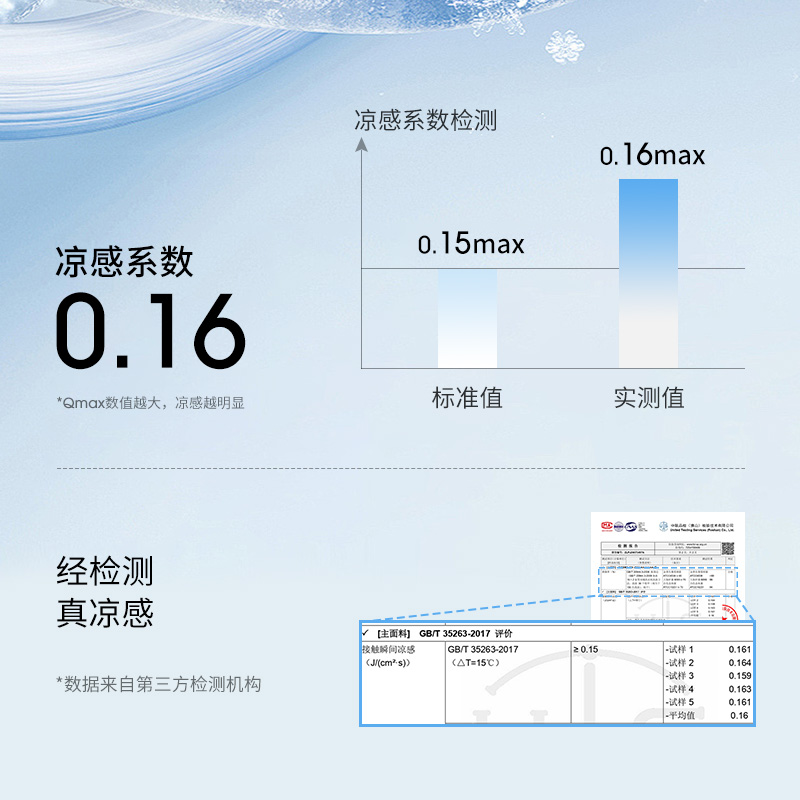Click the cell 接触瞬间凉感
This screenshot has width=800, height=800.
[389, 649]
